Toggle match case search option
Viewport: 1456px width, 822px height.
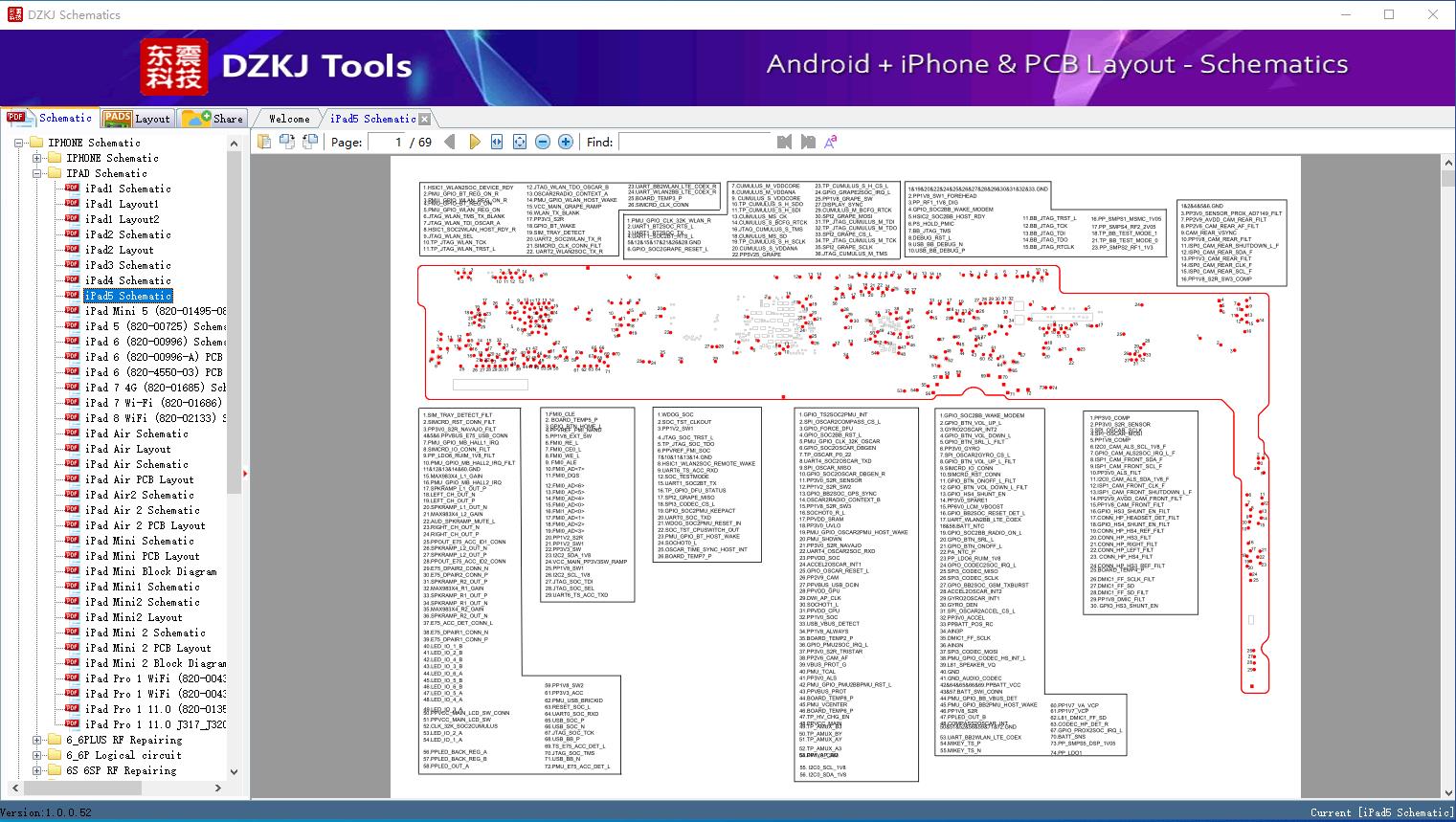(831, 142)
